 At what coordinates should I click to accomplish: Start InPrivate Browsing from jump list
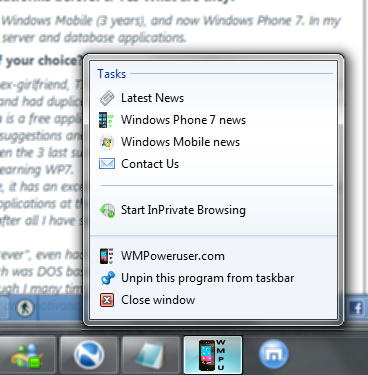[213, 210]
